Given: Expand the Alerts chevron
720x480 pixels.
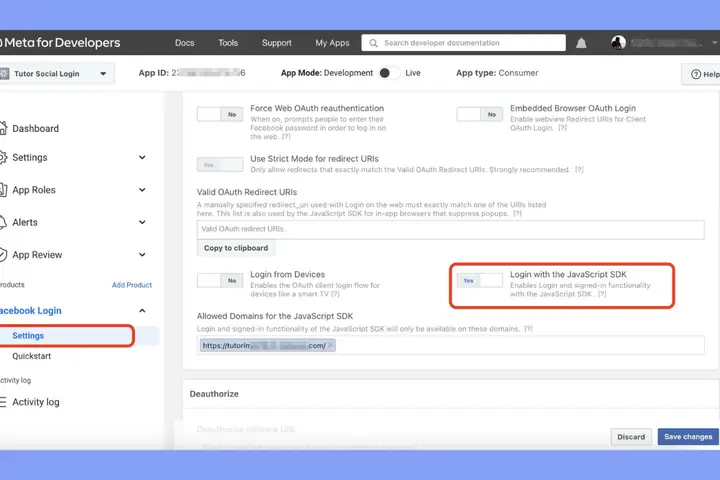Looking at the screenshot, I should 142,222.
